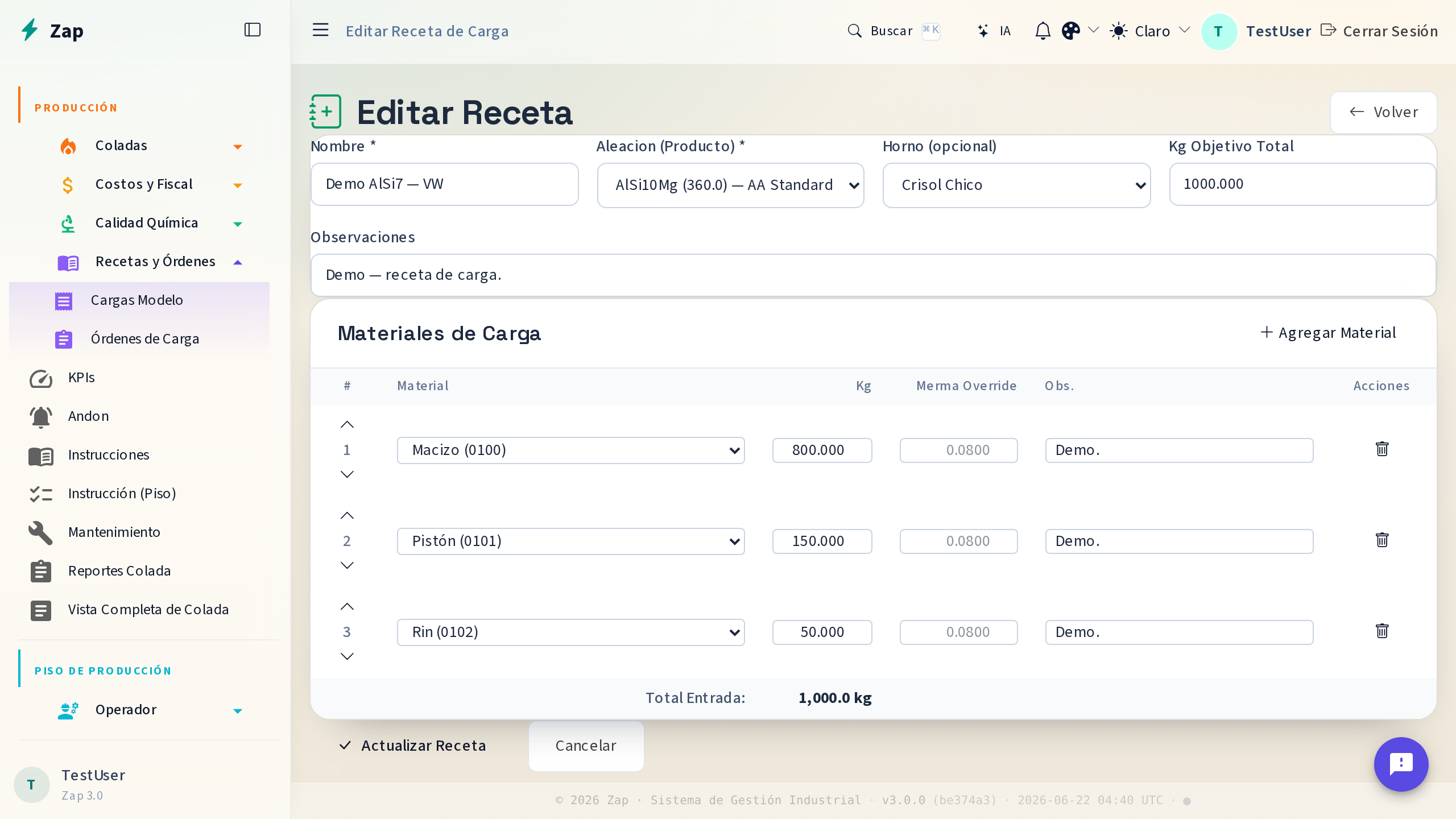This screenshot has width=1456, height=819.
Task: Open the Horno dropdown
Action: click(1017, 185)
